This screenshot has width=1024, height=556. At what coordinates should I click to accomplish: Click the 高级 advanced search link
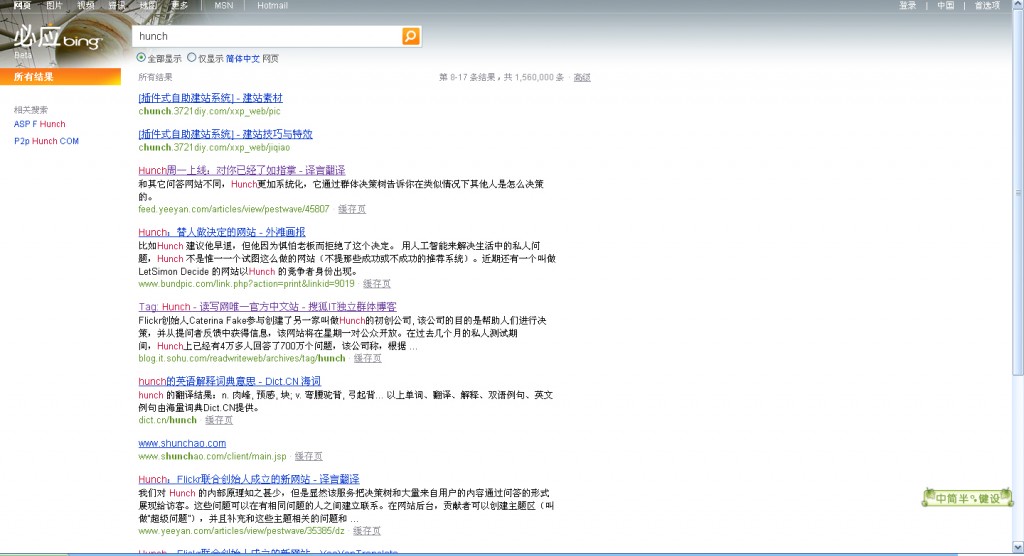click(582, 77)
